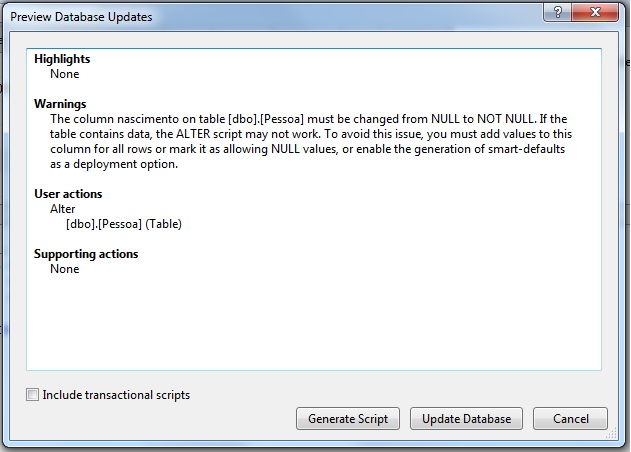Viewport: 631px width, 452px height.
Task: Click the Update Database button
Action: click(466, 419)
